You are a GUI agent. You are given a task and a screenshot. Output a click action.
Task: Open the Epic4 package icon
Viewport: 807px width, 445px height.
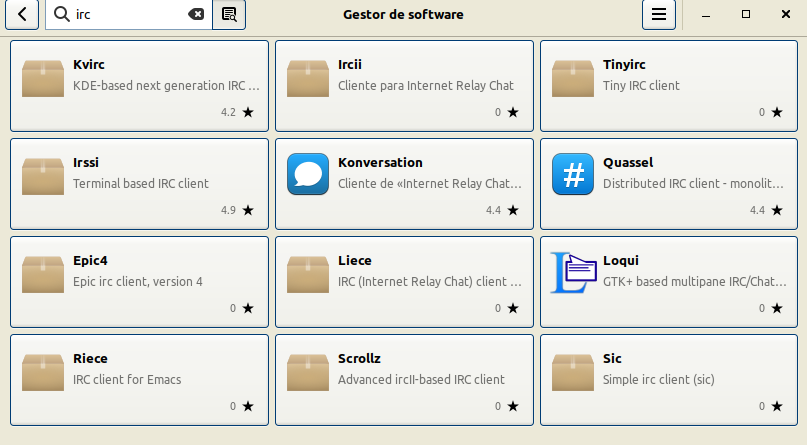point(43,274)
